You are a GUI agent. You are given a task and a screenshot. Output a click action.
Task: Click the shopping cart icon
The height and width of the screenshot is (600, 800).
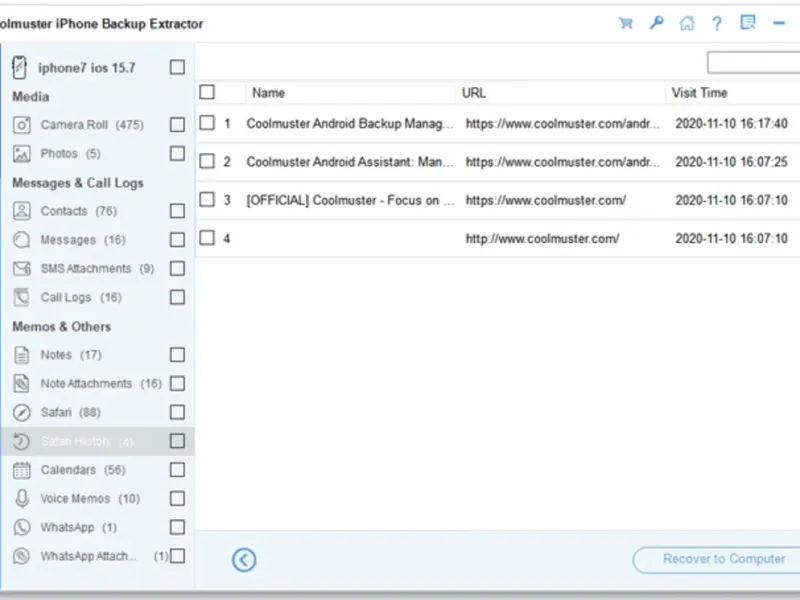pyautogui.click(x=626, y=23)
